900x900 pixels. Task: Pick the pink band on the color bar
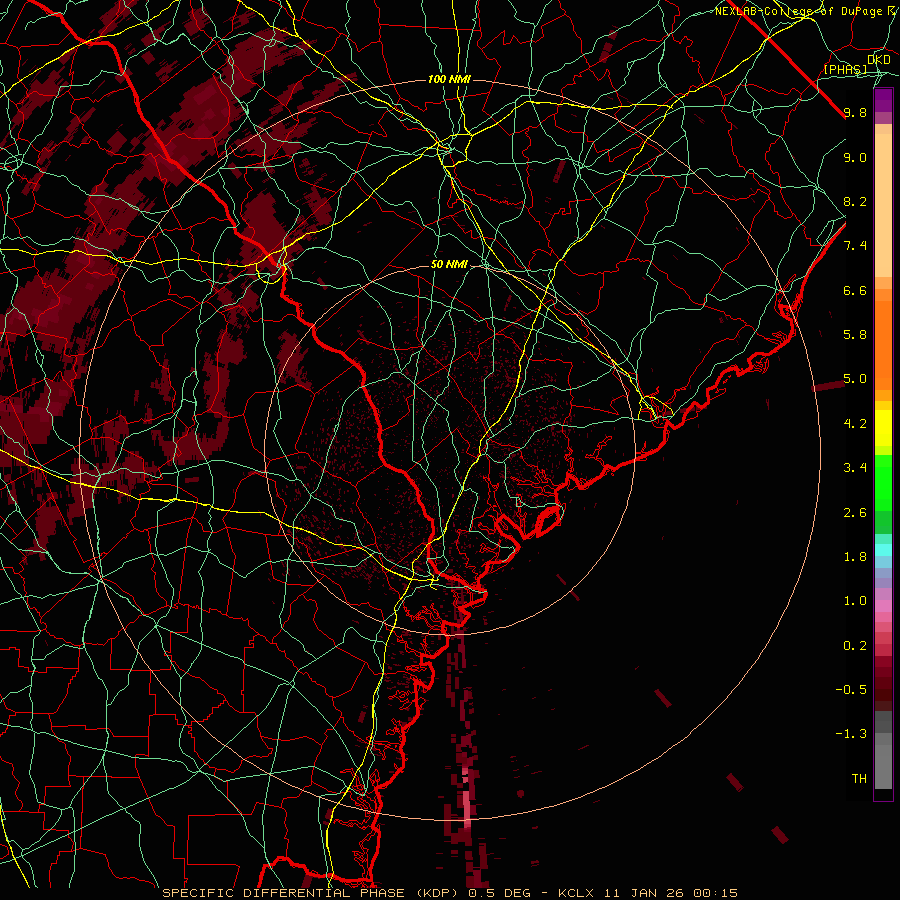click(883, 606)
